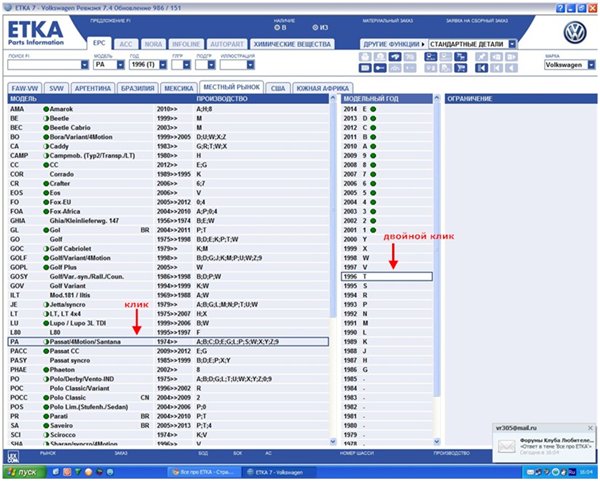
Task: Open the ГЛГР dropdown
Action: [x=187, y=65]
